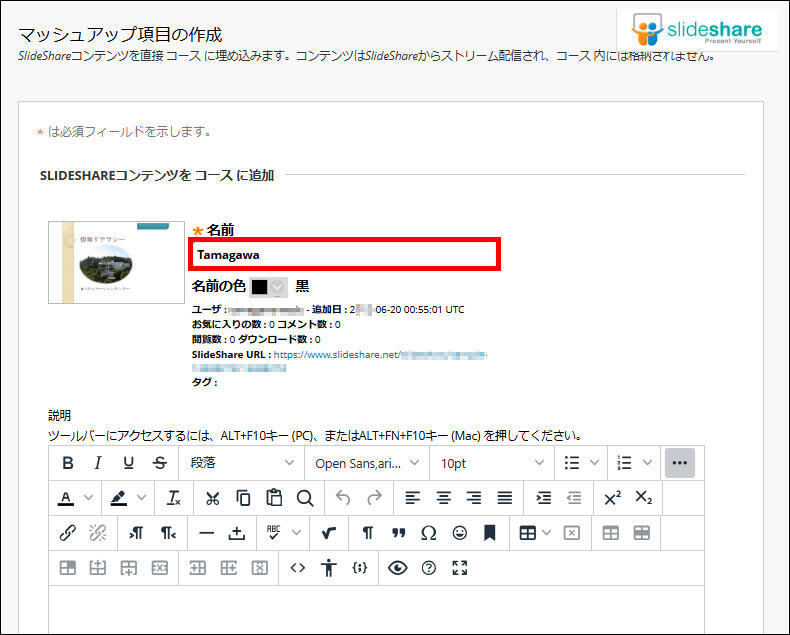
Task: Click the slide preview thumbnail
Action: coord(116,262)
